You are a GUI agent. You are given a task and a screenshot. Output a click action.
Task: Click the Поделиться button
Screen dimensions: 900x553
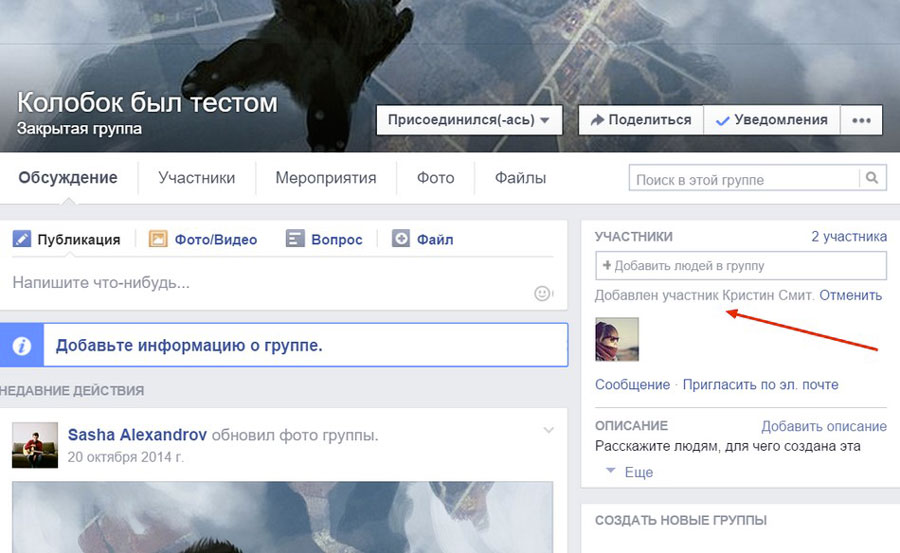coord(641,120)
